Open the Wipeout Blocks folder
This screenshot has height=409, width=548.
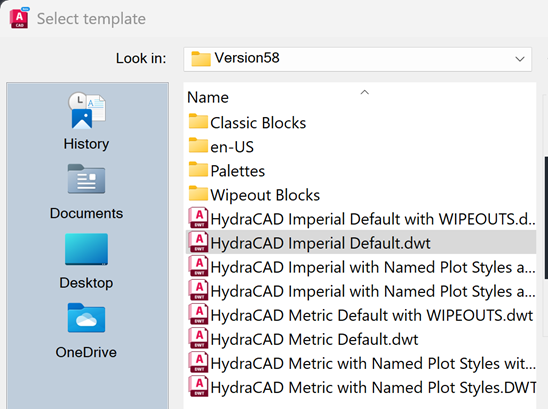(254, 195)
